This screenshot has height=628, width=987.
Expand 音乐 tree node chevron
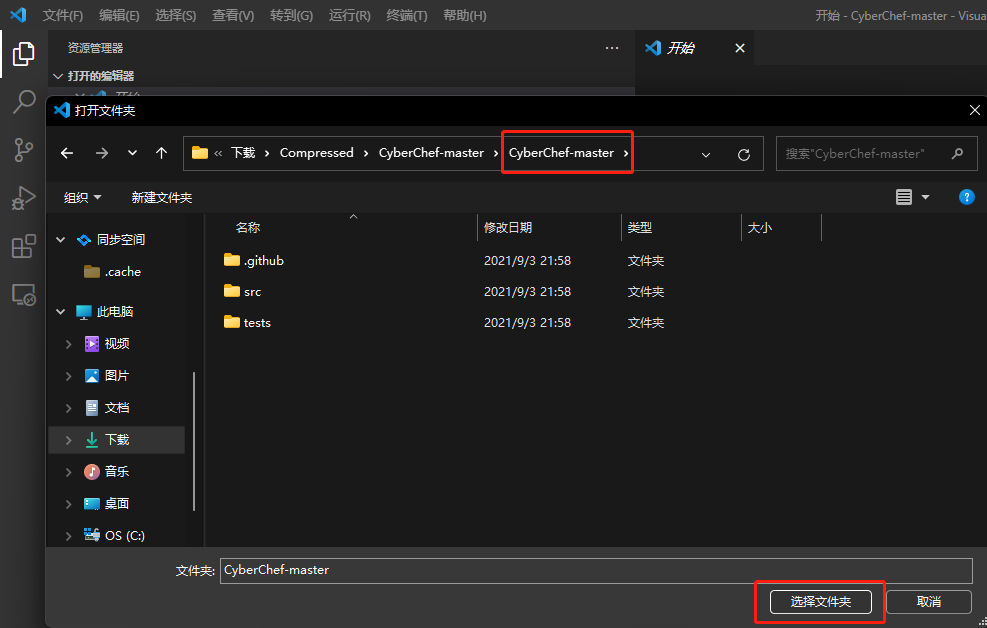(69, 471)
